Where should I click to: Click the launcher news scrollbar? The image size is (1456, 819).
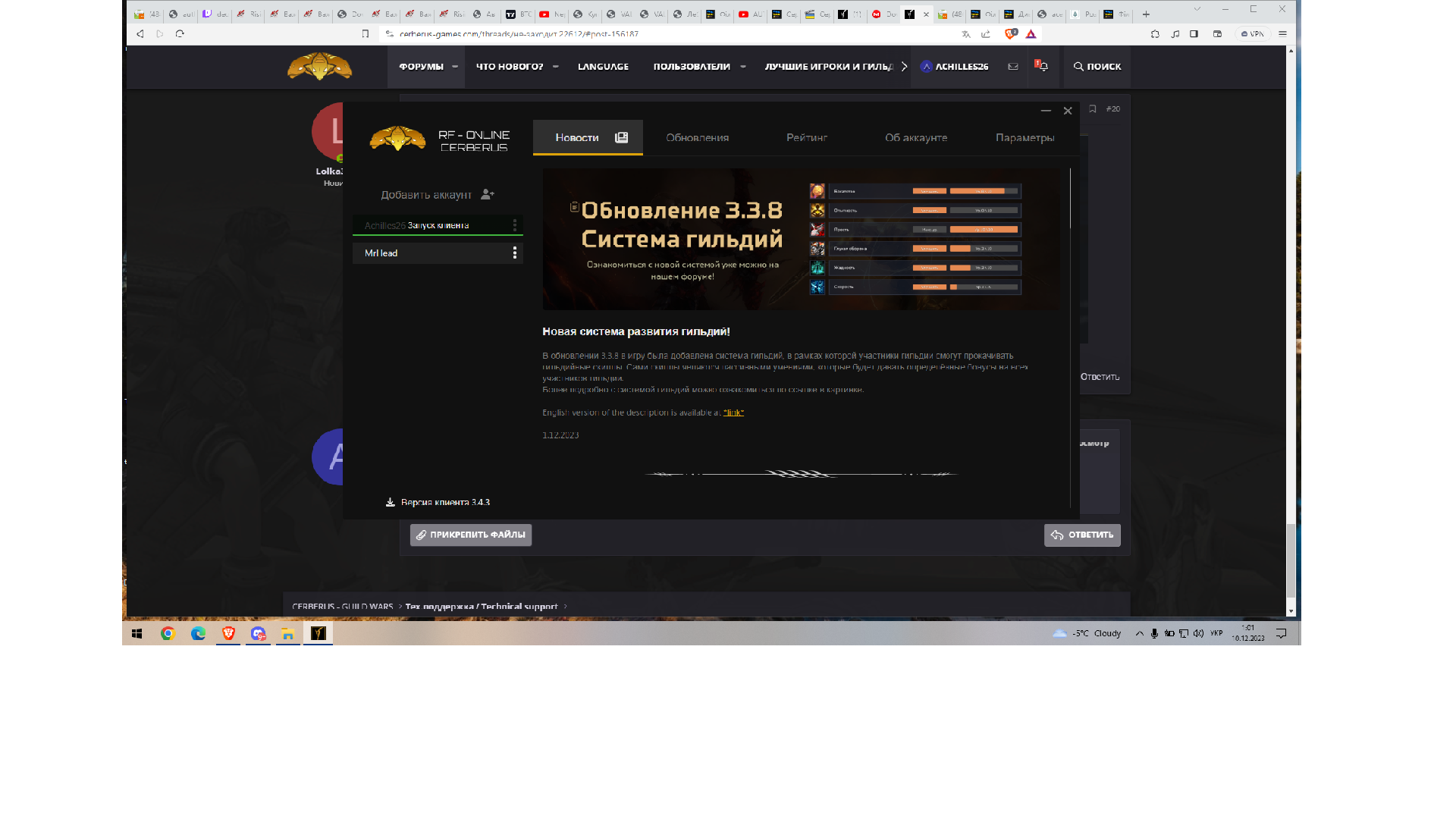click(1070, 197)
